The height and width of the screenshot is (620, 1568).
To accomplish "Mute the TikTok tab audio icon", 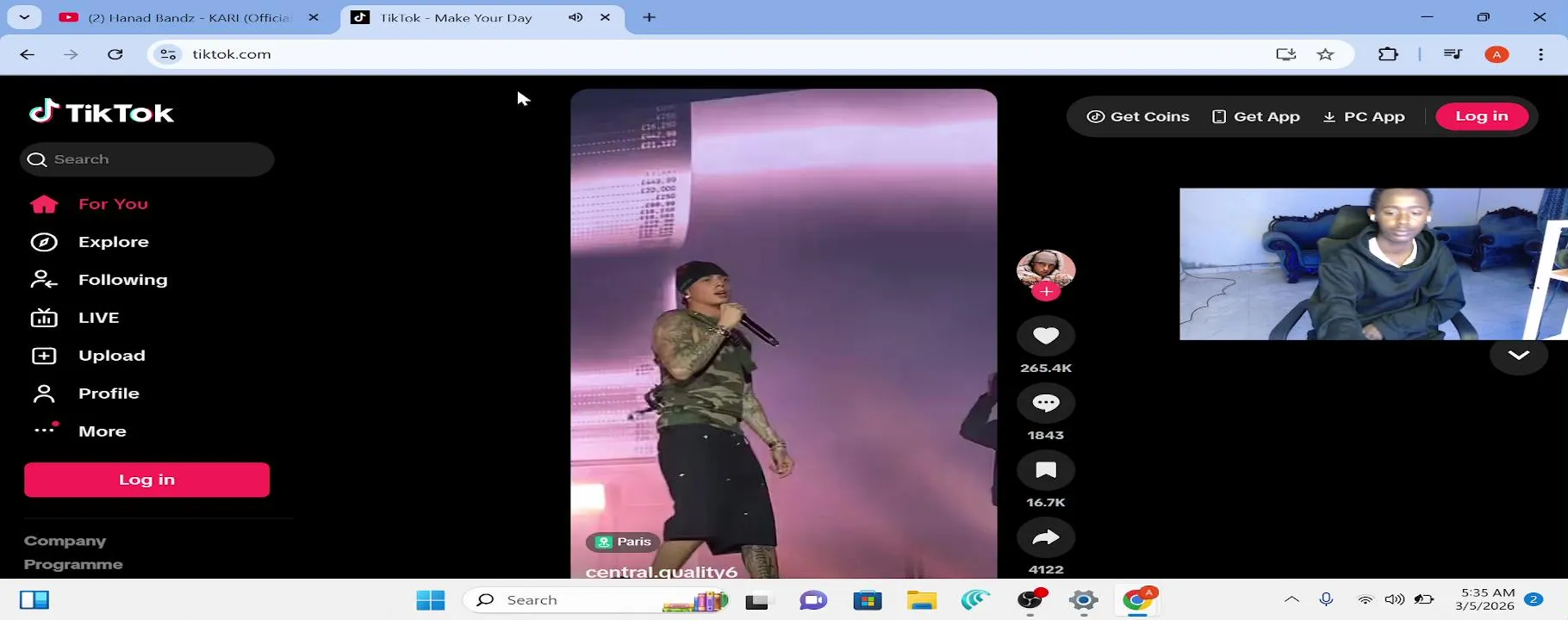I will (x=576, y=17).
